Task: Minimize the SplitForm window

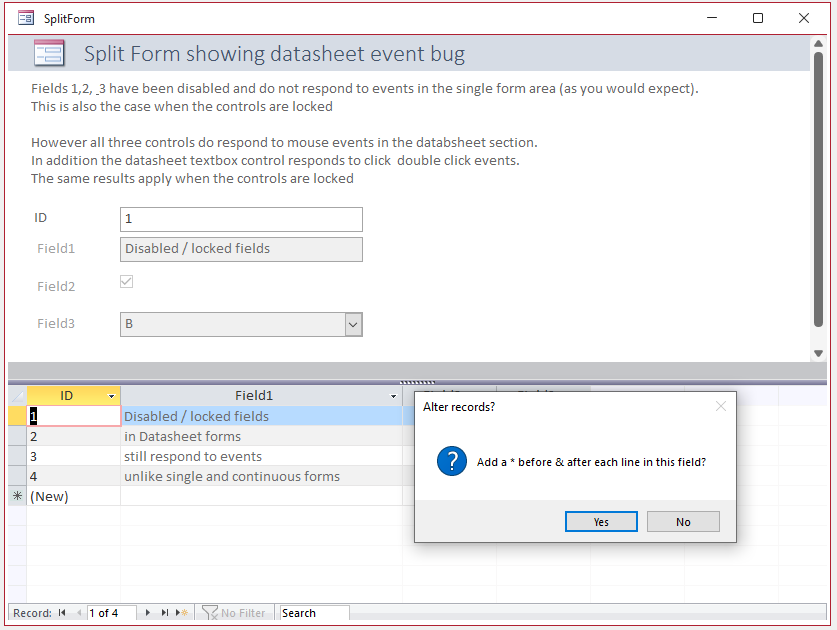Action: tap(712, 18)
